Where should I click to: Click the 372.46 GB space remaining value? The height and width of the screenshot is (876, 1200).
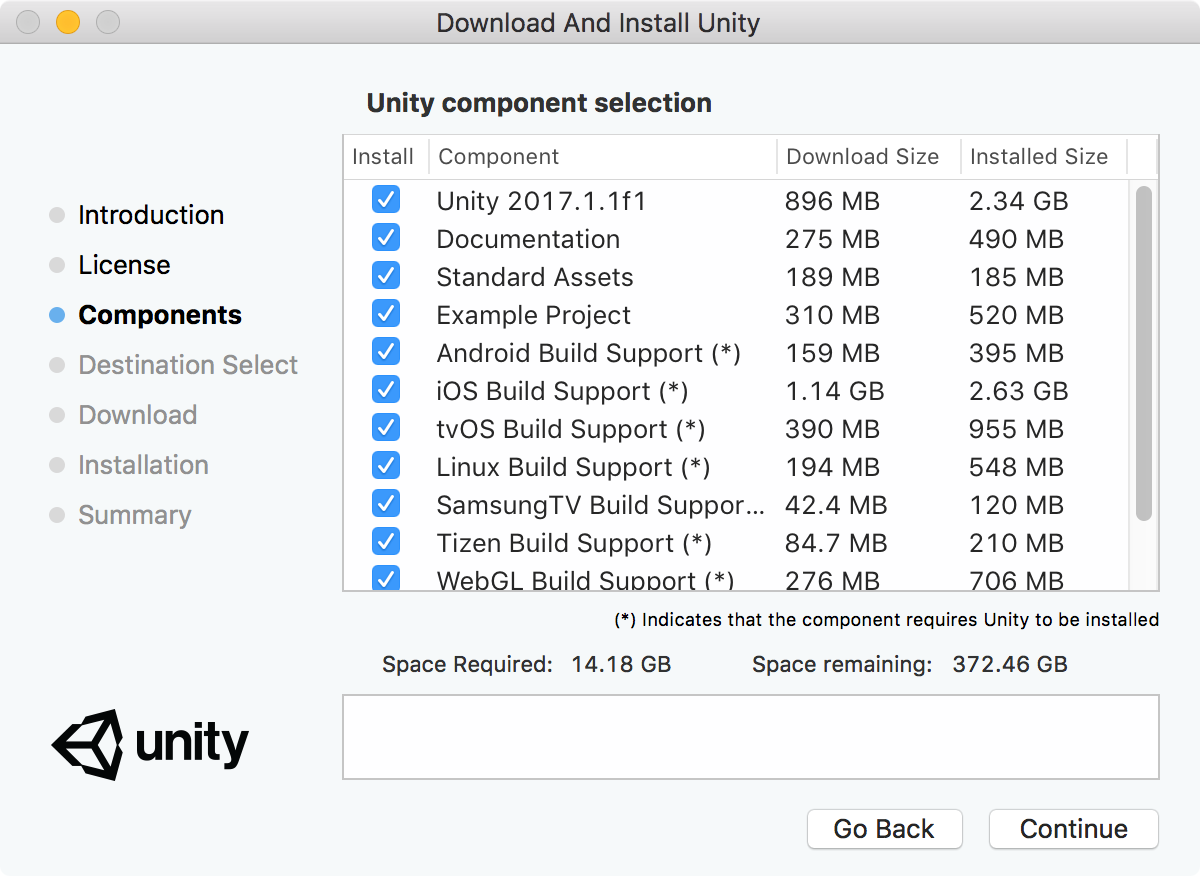1010,664
